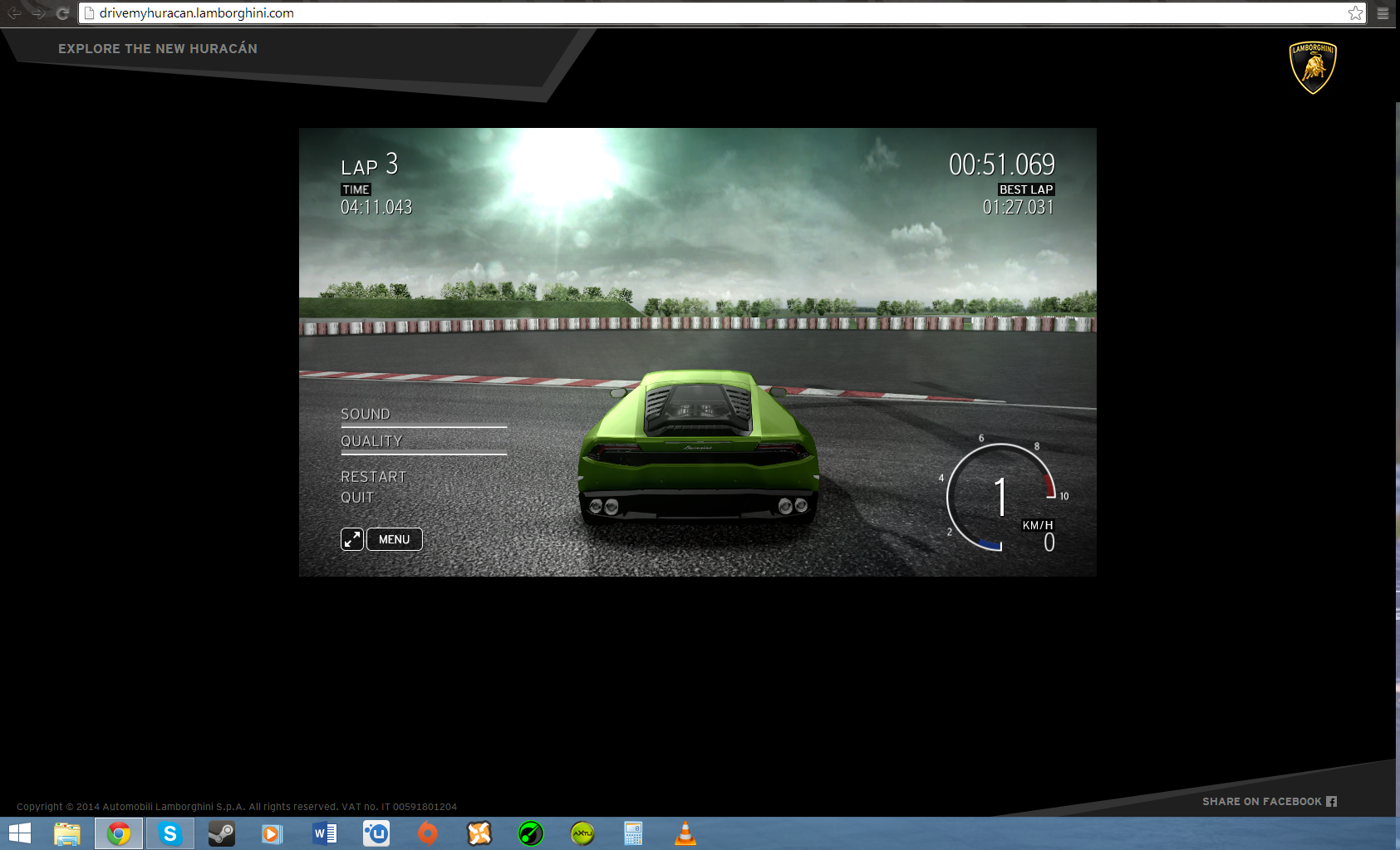Open the Windows Start menu
1400x850 pixels.
pos(19,833)
